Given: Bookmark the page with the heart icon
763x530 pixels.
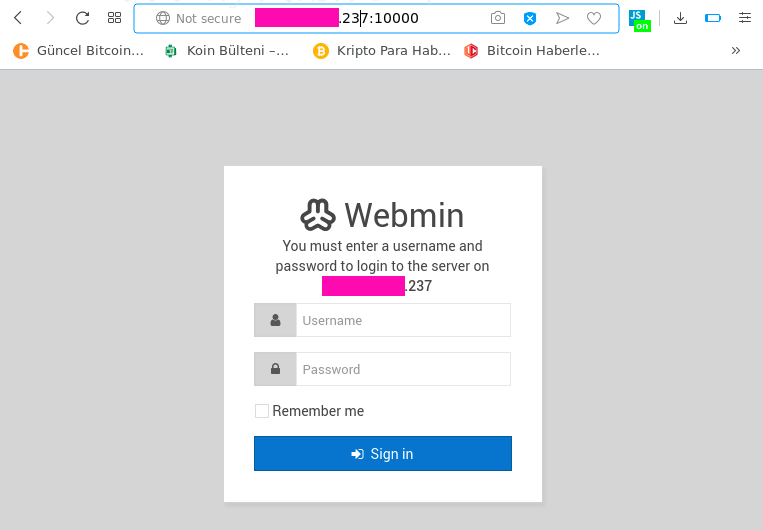Looking at the screenshot, I should (x=594, y=18).
